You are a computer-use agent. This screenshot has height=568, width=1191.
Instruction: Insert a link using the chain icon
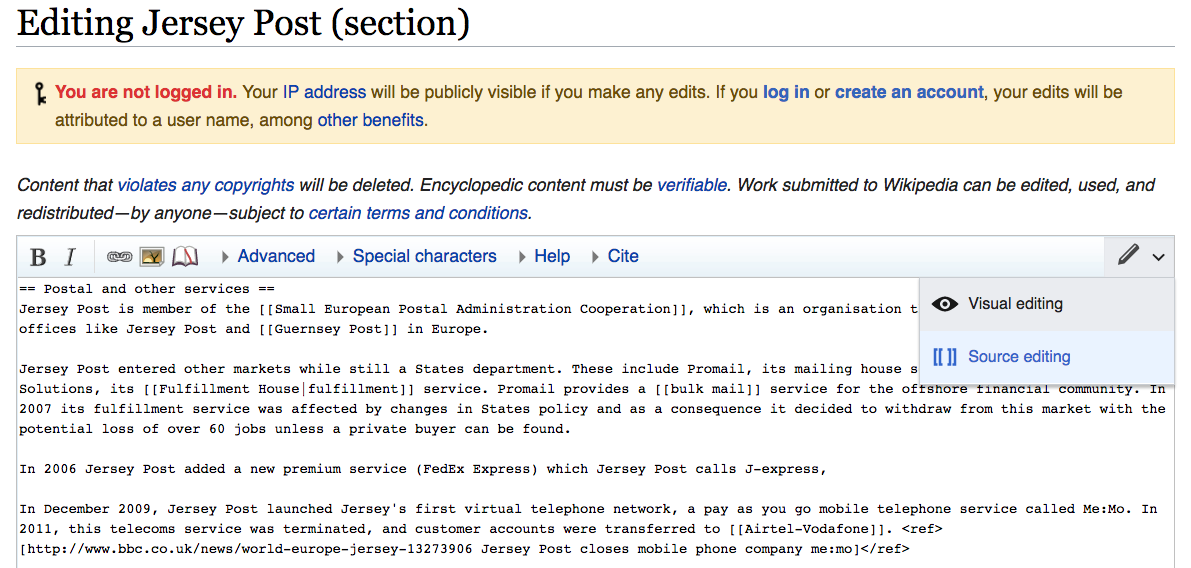pyautogui.click(x=120, y=257)
